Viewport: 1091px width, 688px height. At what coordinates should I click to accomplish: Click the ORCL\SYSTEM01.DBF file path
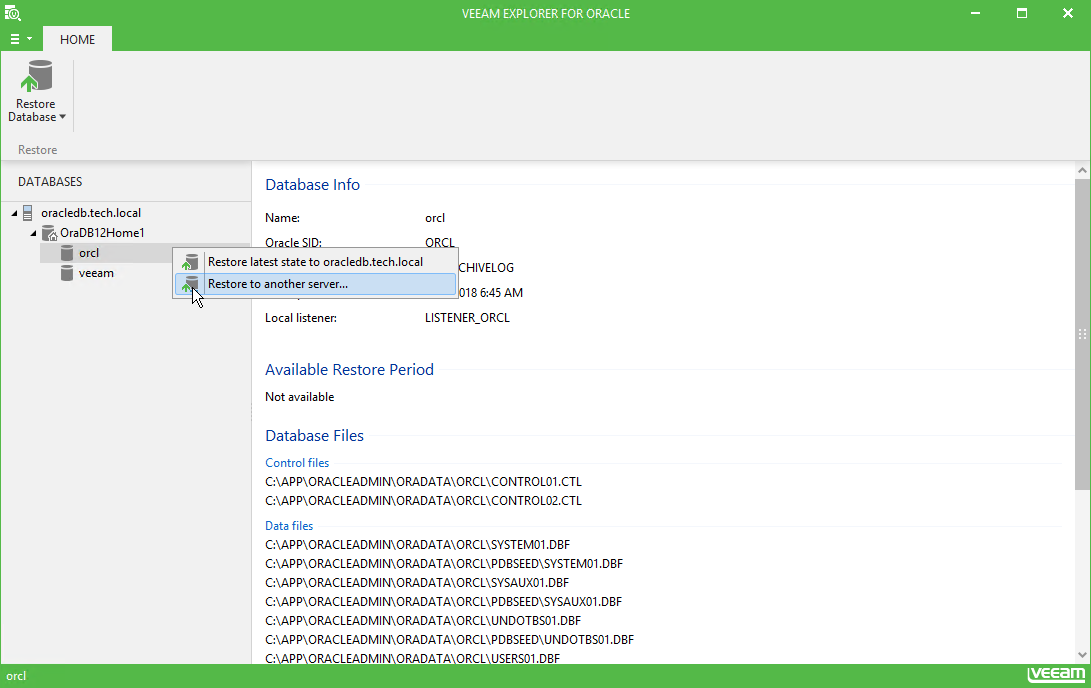click(x=417, y=545)
